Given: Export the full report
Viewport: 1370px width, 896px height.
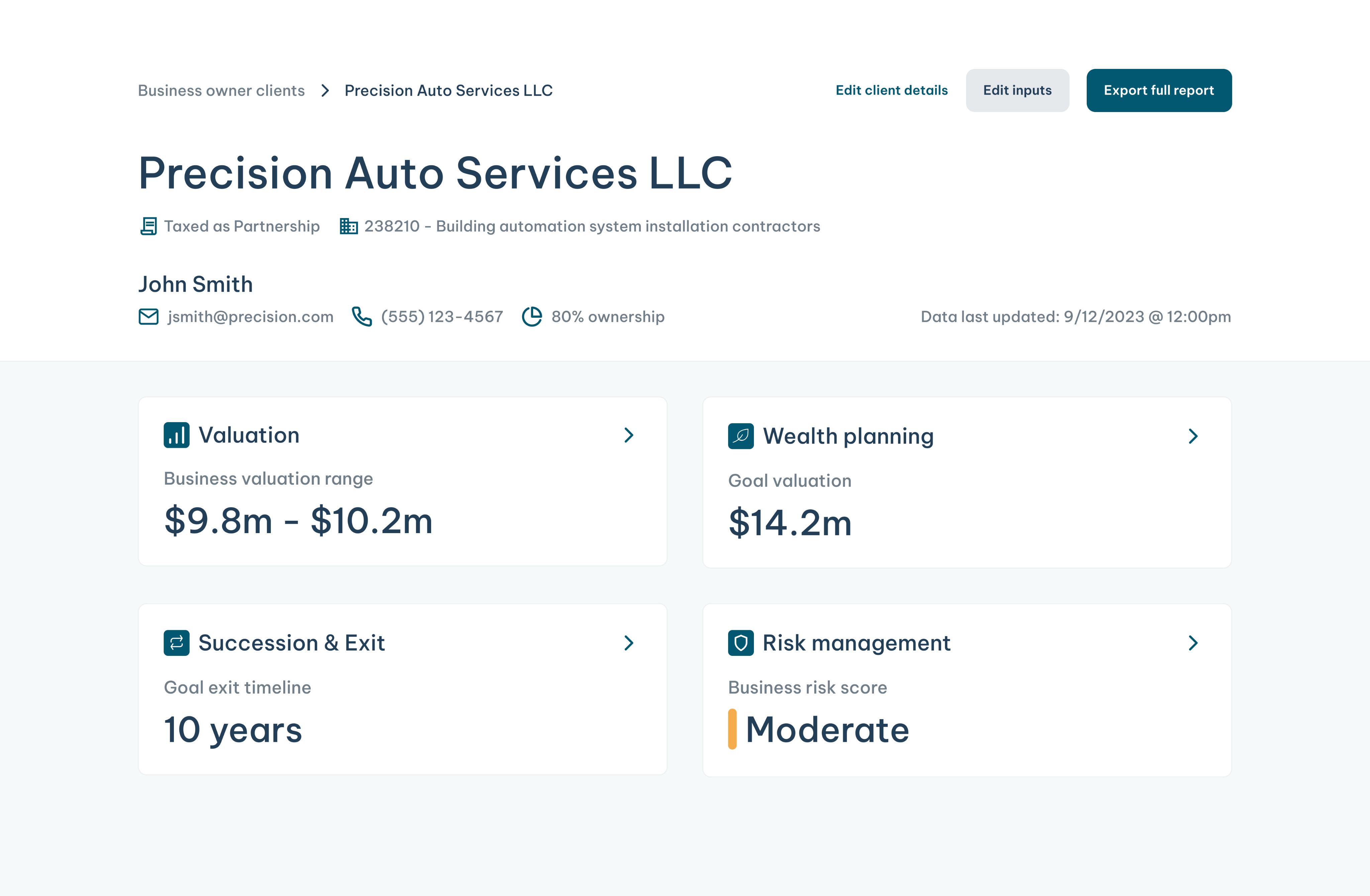Looking at the screenshot, I should click(x=1158, y=90).
